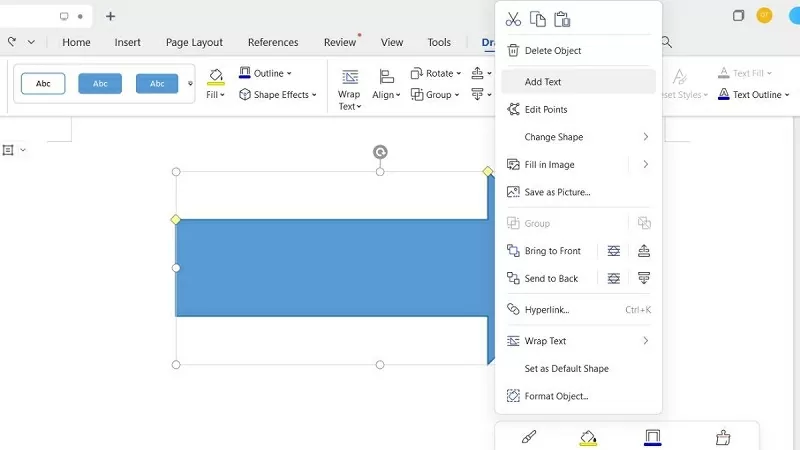
Task: Open the Rotate dropdown in ribbon
Action: pyautogui.click(x=436, y=73)
